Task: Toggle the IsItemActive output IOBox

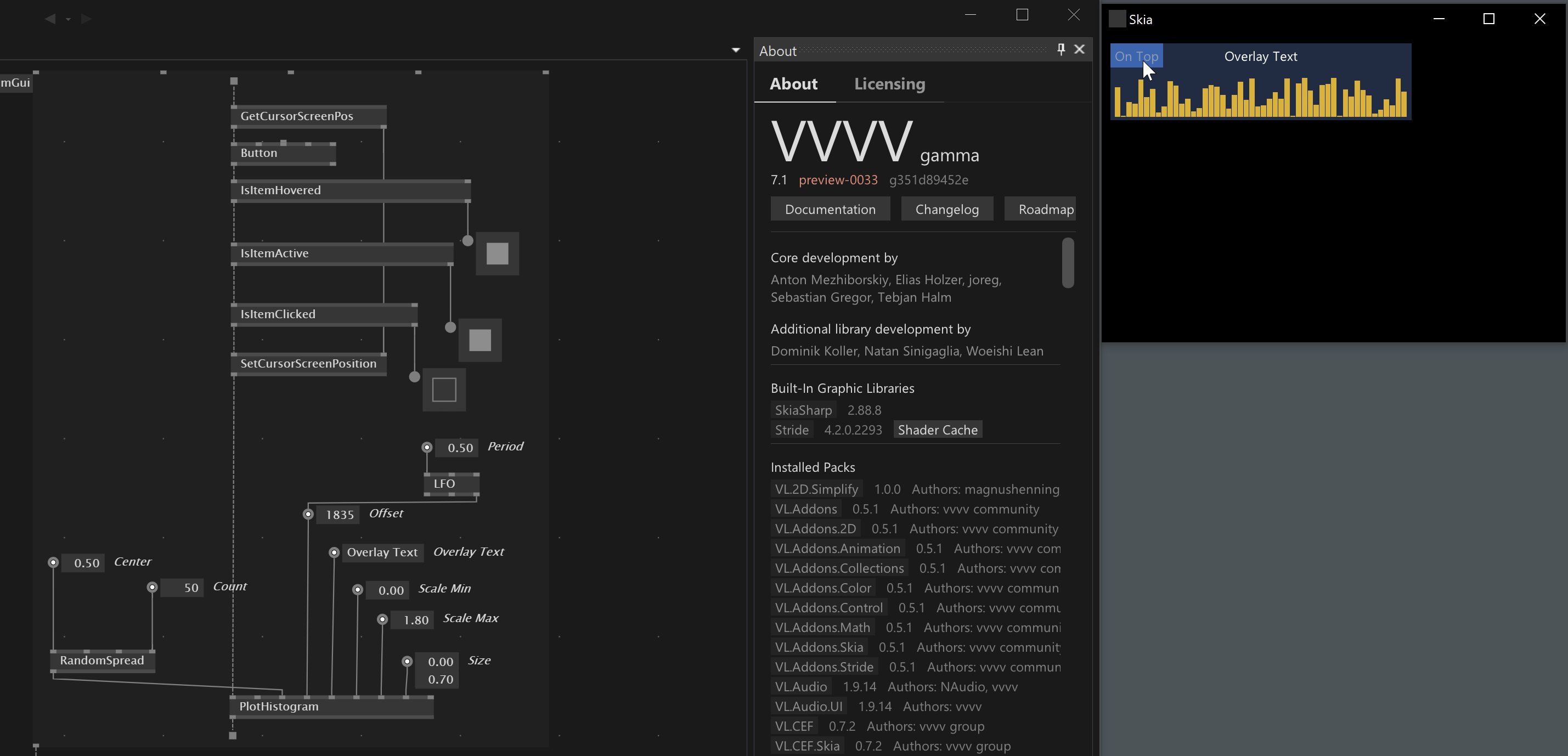Action: 480,340
